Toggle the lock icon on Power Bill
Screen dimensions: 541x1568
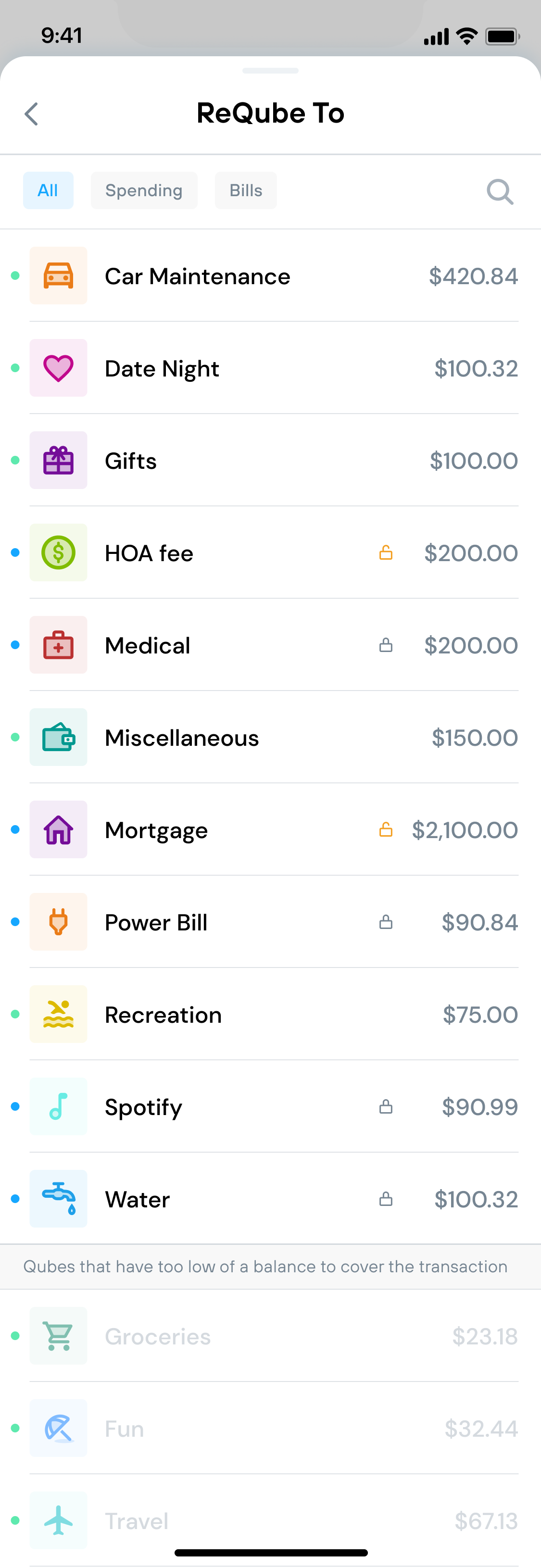point(386,922)
